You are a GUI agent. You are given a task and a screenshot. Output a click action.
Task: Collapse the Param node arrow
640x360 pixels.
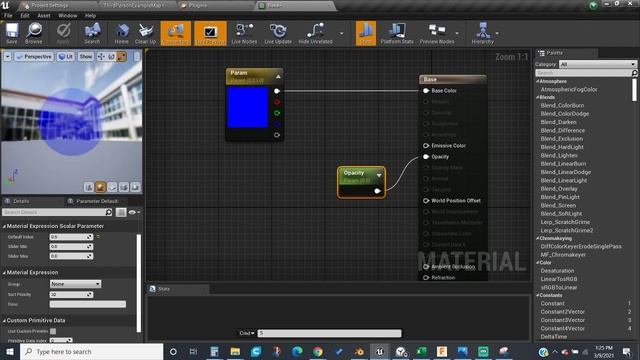tap(278, 76)
